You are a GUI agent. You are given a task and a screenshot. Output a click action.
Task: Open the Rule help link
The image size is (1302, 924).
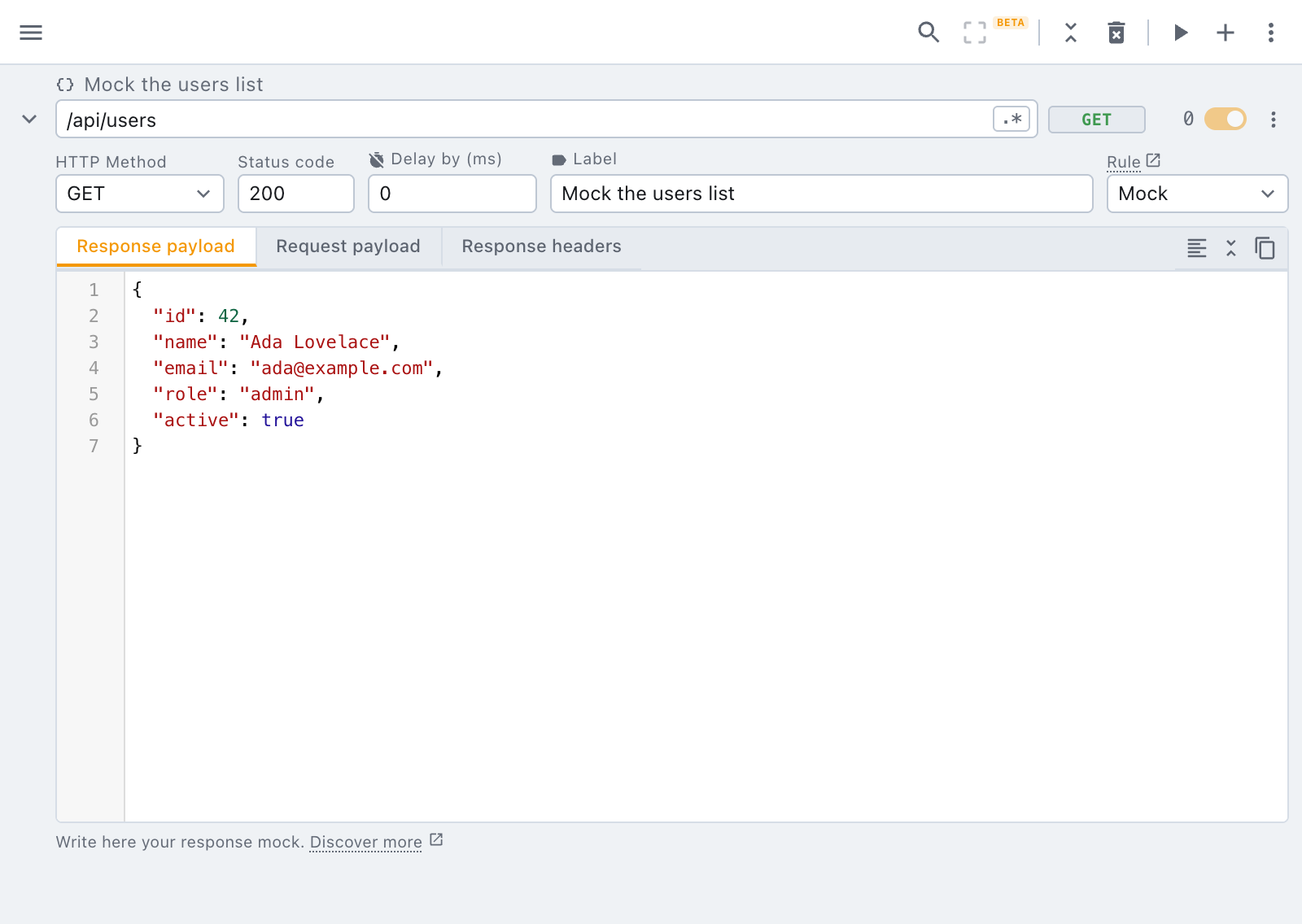click(1134, 161)
